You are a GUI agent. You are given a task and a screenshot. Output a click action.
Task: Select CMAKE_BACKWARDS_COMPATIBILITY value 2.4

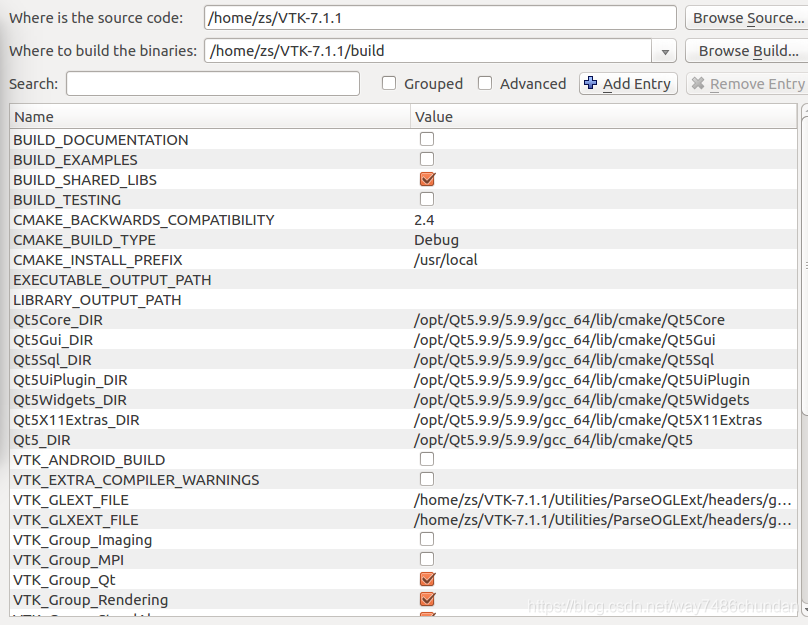424,220
